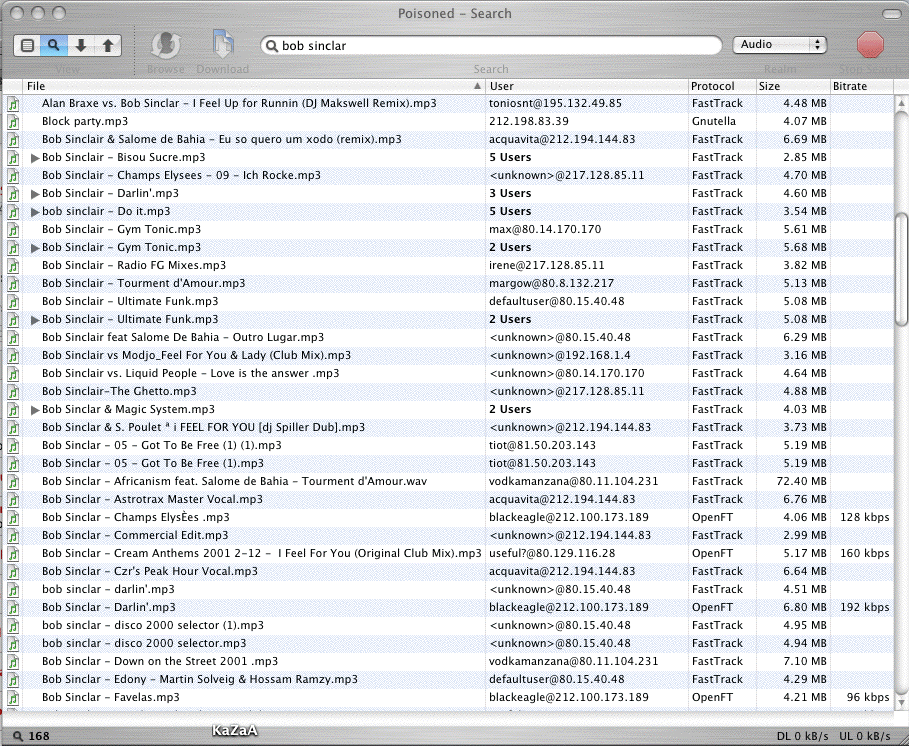
Task: Click the window toolbar toggle pill button
Action: click(x=891, y=13)
